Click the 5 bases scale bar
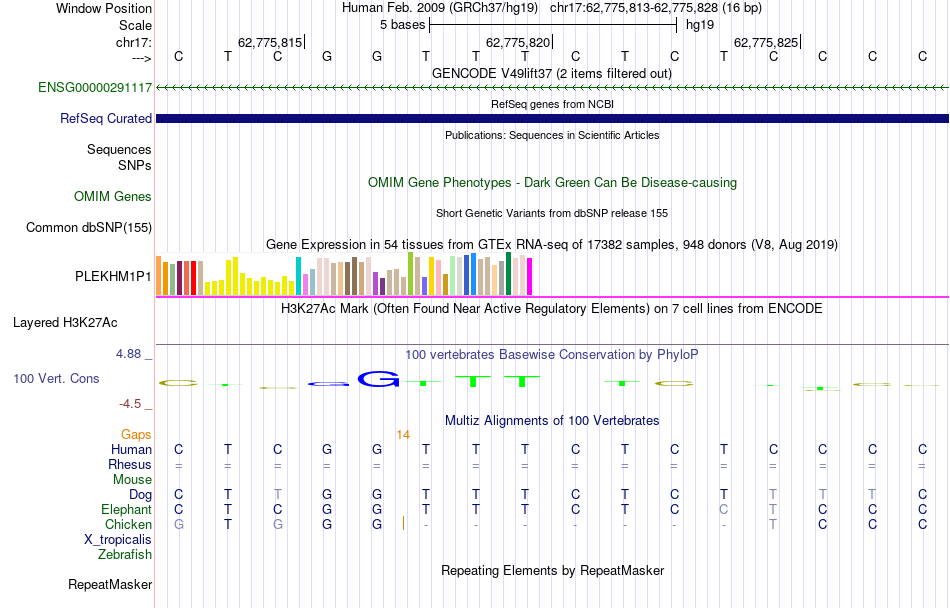This screenshot has height=608, width=950. tap(553, 25)
